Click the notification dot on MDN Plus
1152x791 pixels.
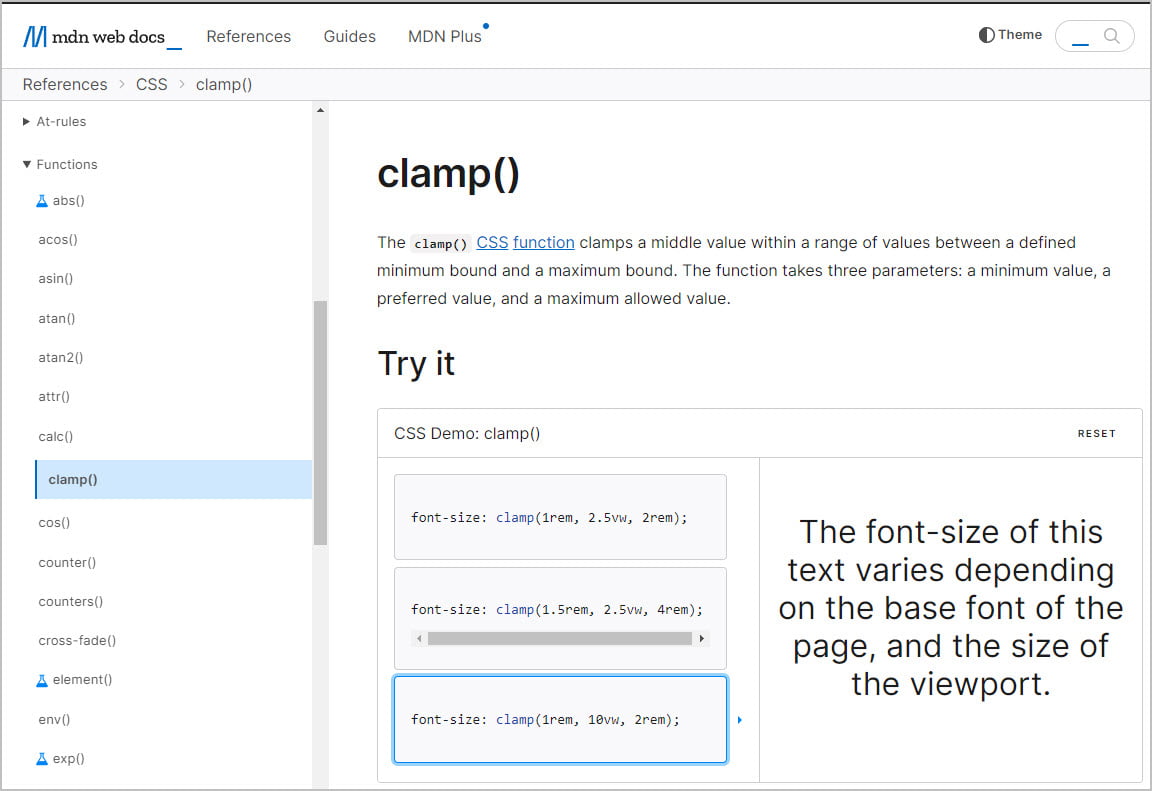486,24
